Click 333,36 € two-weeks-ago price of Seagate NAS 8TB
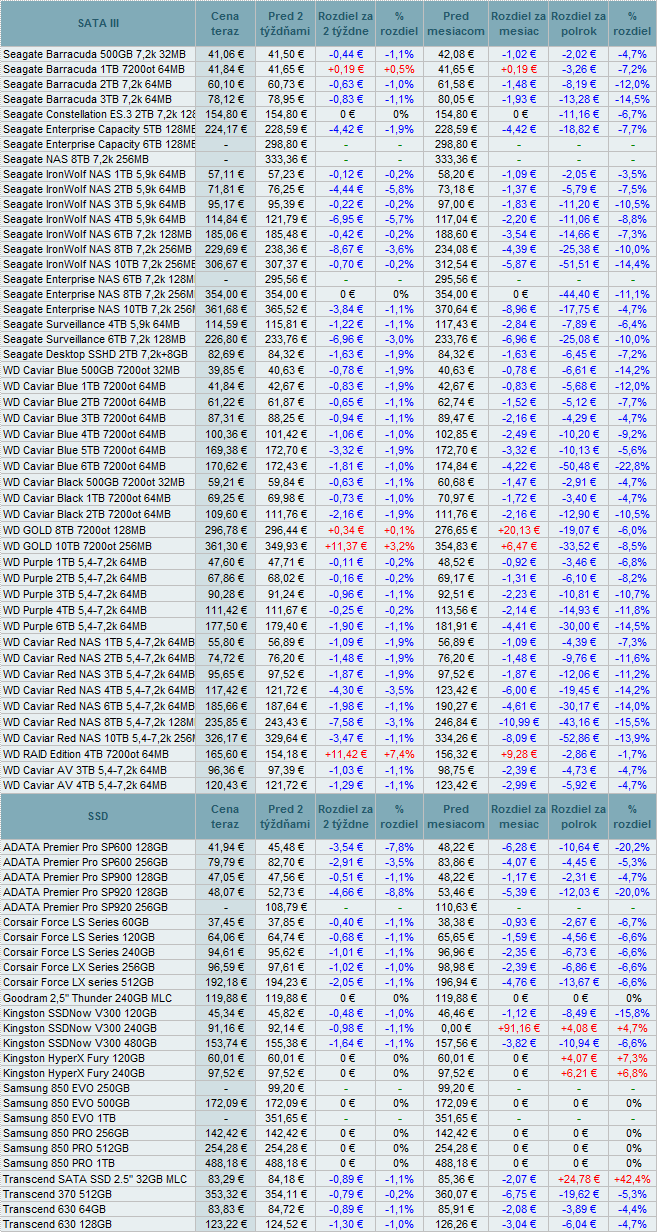The width and height of the screenshot is (657, 1232). pyautogui.click(x=286, y=159)
